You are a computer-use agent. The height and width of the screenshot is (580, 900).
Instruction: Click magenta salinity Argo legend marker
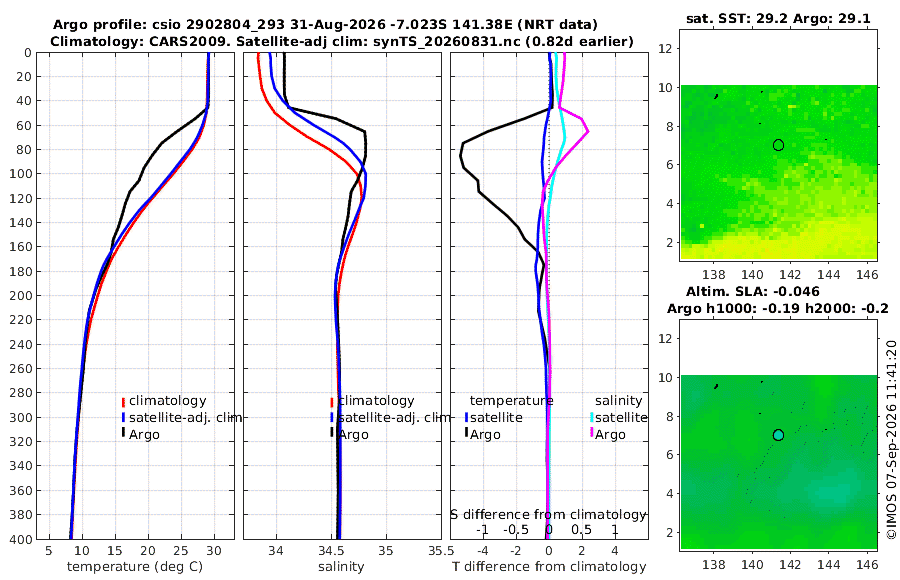591,433
